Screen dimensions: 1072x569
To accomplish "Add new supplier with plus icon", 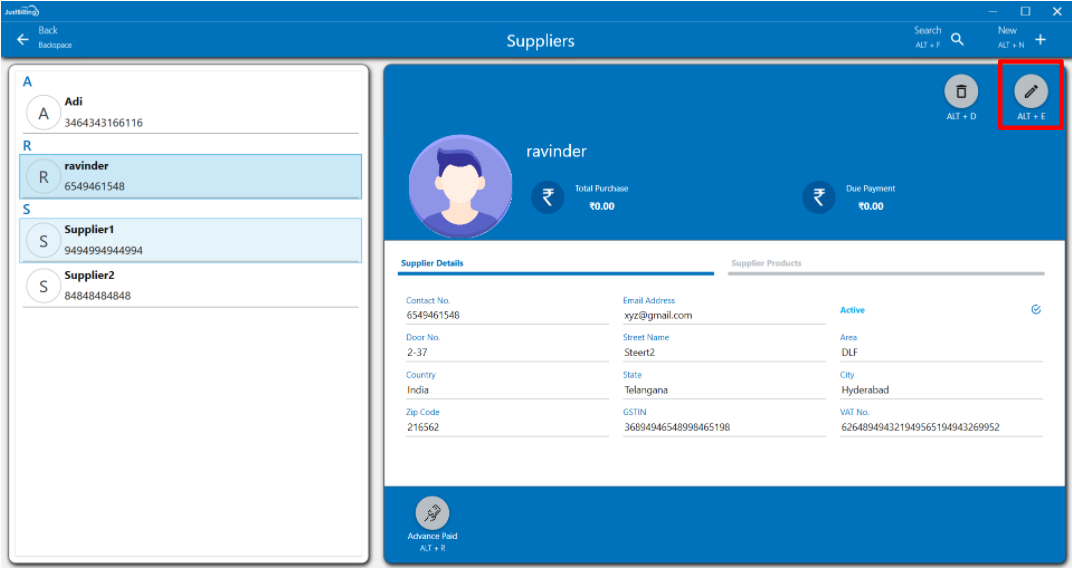I will (x=1040, y=39).
